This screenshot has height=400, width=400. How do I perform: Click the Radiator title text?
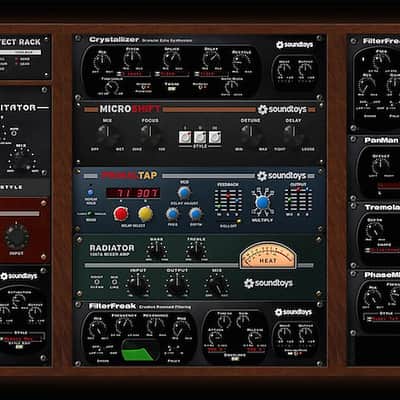[x=112, y=248]
